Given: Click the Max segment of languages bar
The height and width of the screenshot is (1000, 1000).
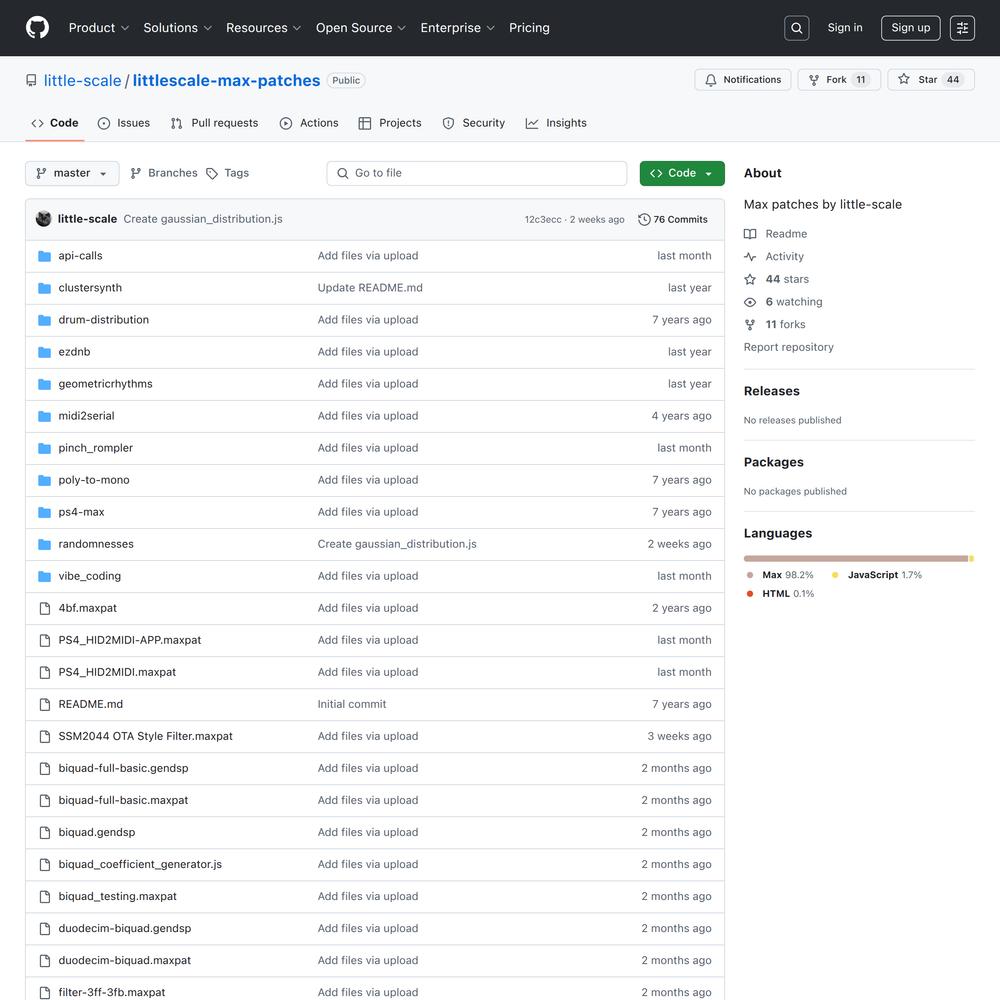Looking at the screenshot, I should click(x=856, y=559).
